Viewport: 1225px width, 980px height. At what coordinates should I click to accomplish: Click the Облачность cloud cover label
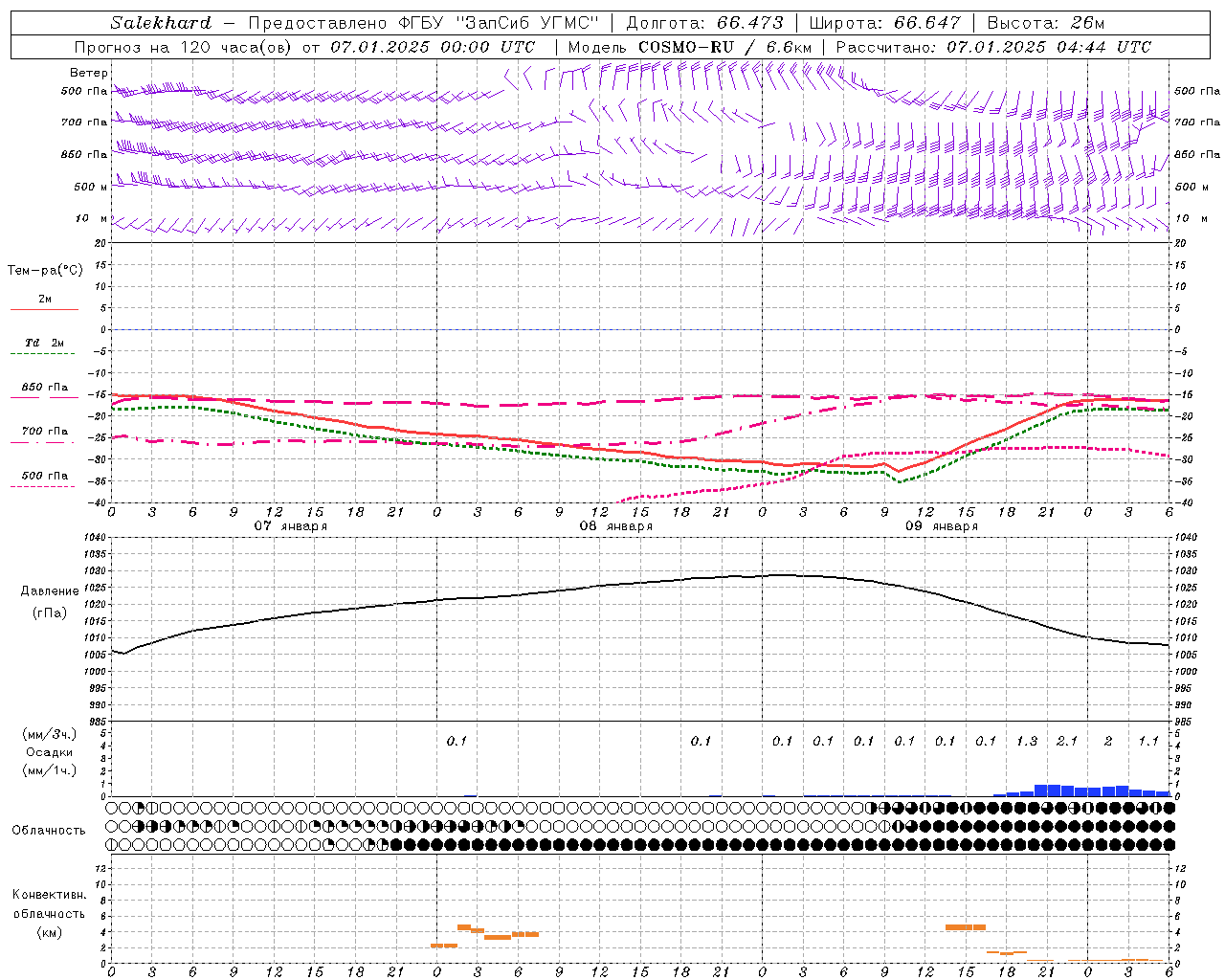(x=49, y=831)
